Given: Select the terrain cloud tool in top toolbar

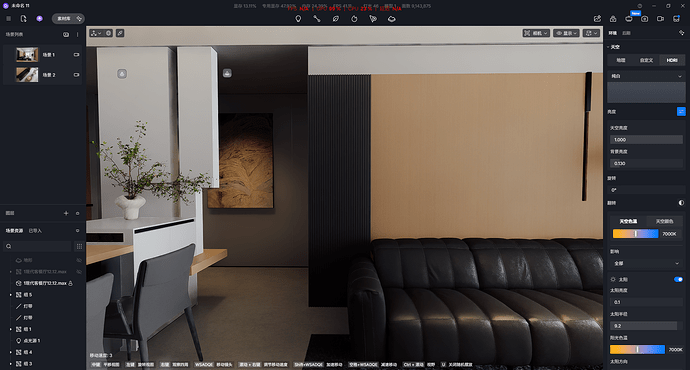Looking at the screenshot, I should [x=392, y=18].
